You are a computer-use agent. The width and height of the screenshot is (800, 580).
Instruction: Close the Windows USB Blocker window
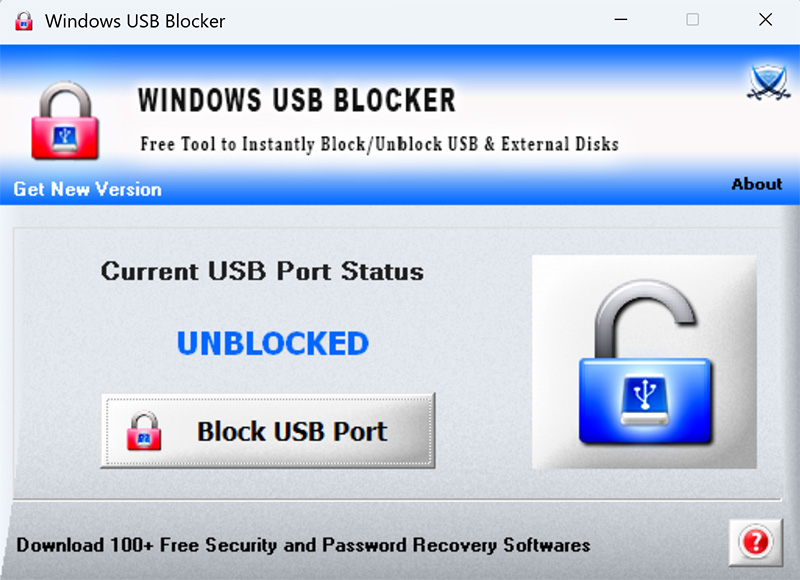[765, 20]
